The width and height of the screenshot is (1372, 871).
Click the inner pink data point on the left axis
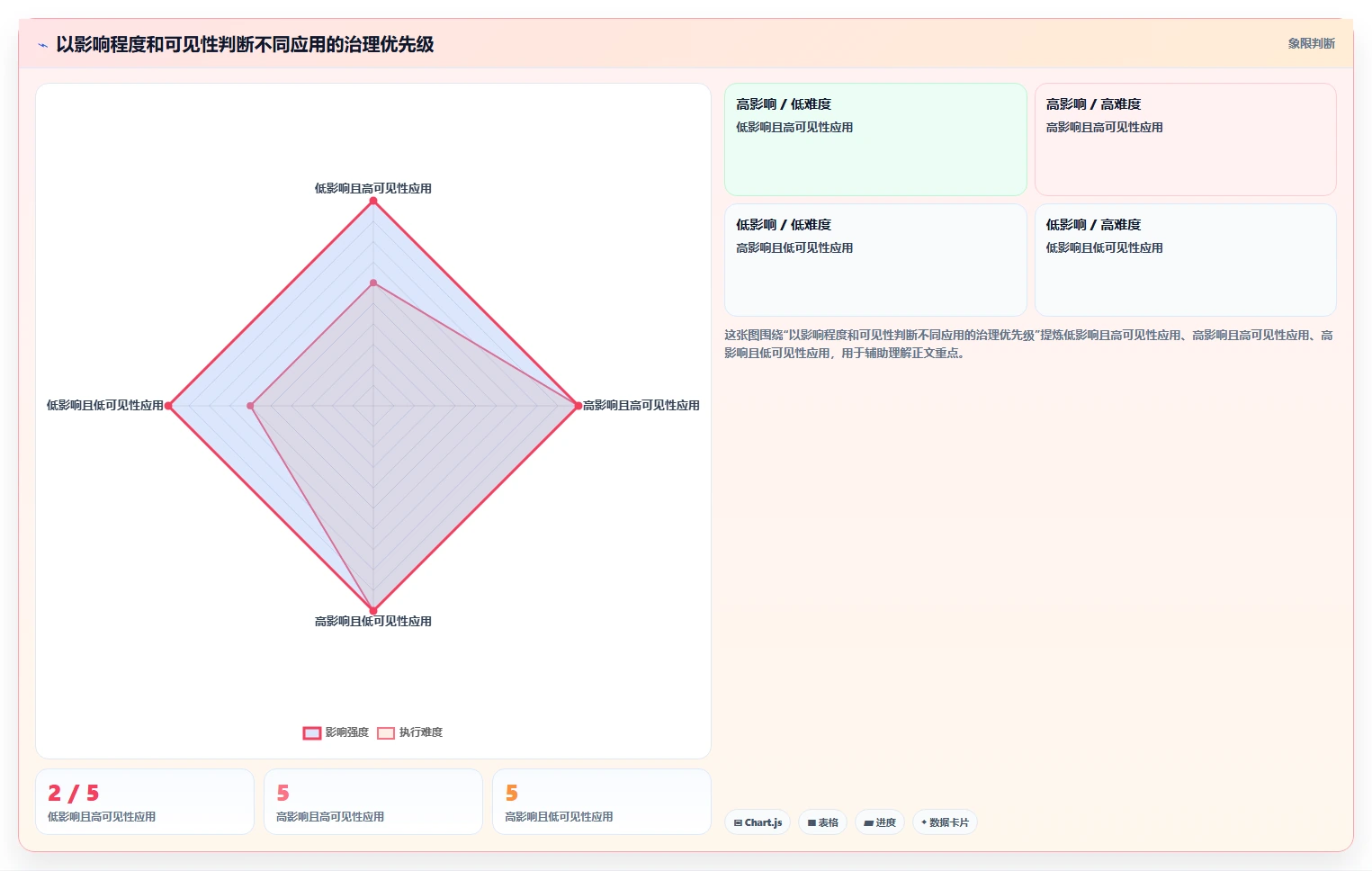pos(251,406)
